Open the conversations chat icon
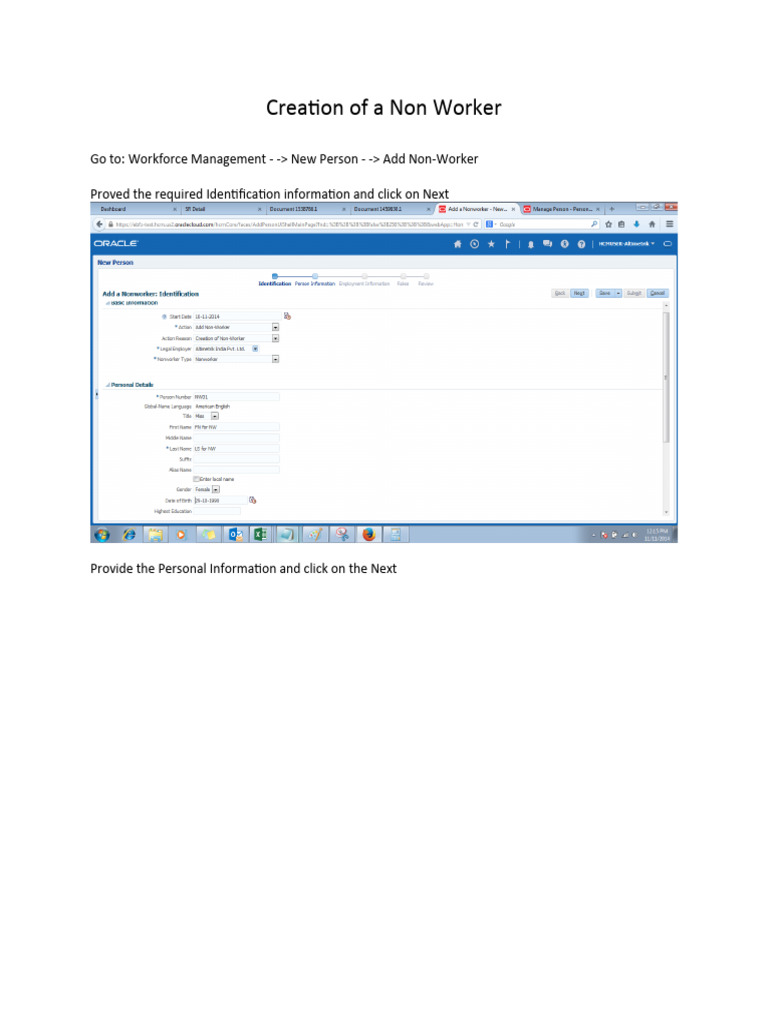 (x=547, y=244)
